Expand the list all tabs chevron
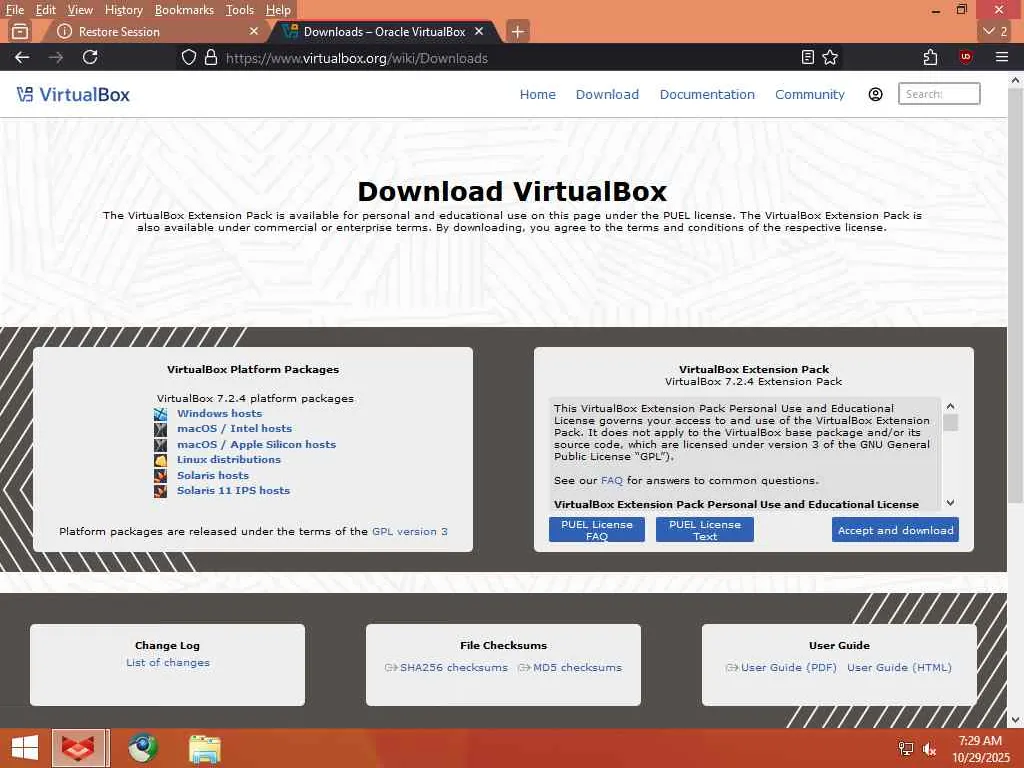1024x768 pixels. (996, 31)
